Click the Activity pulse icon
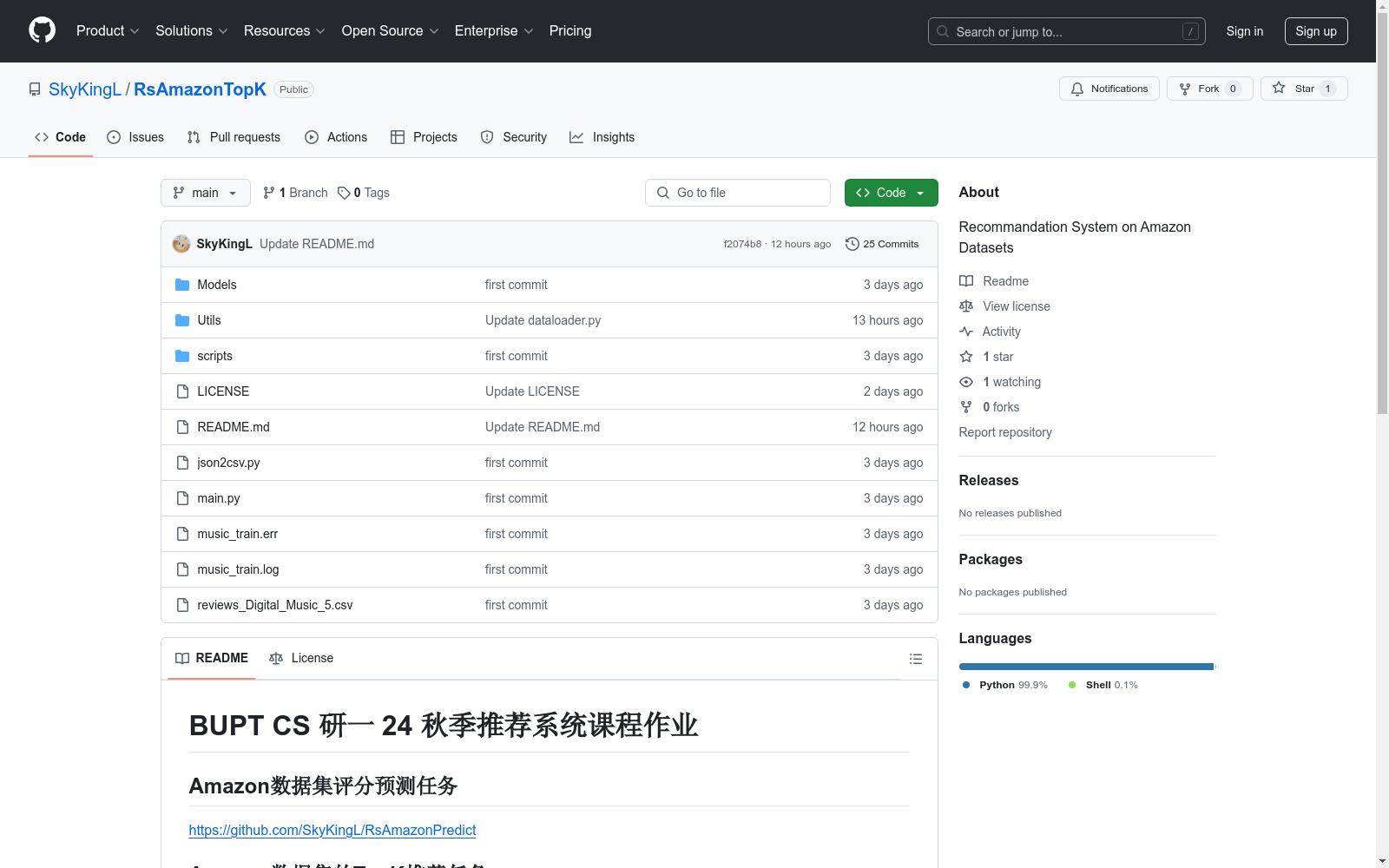 pos(966,332)
